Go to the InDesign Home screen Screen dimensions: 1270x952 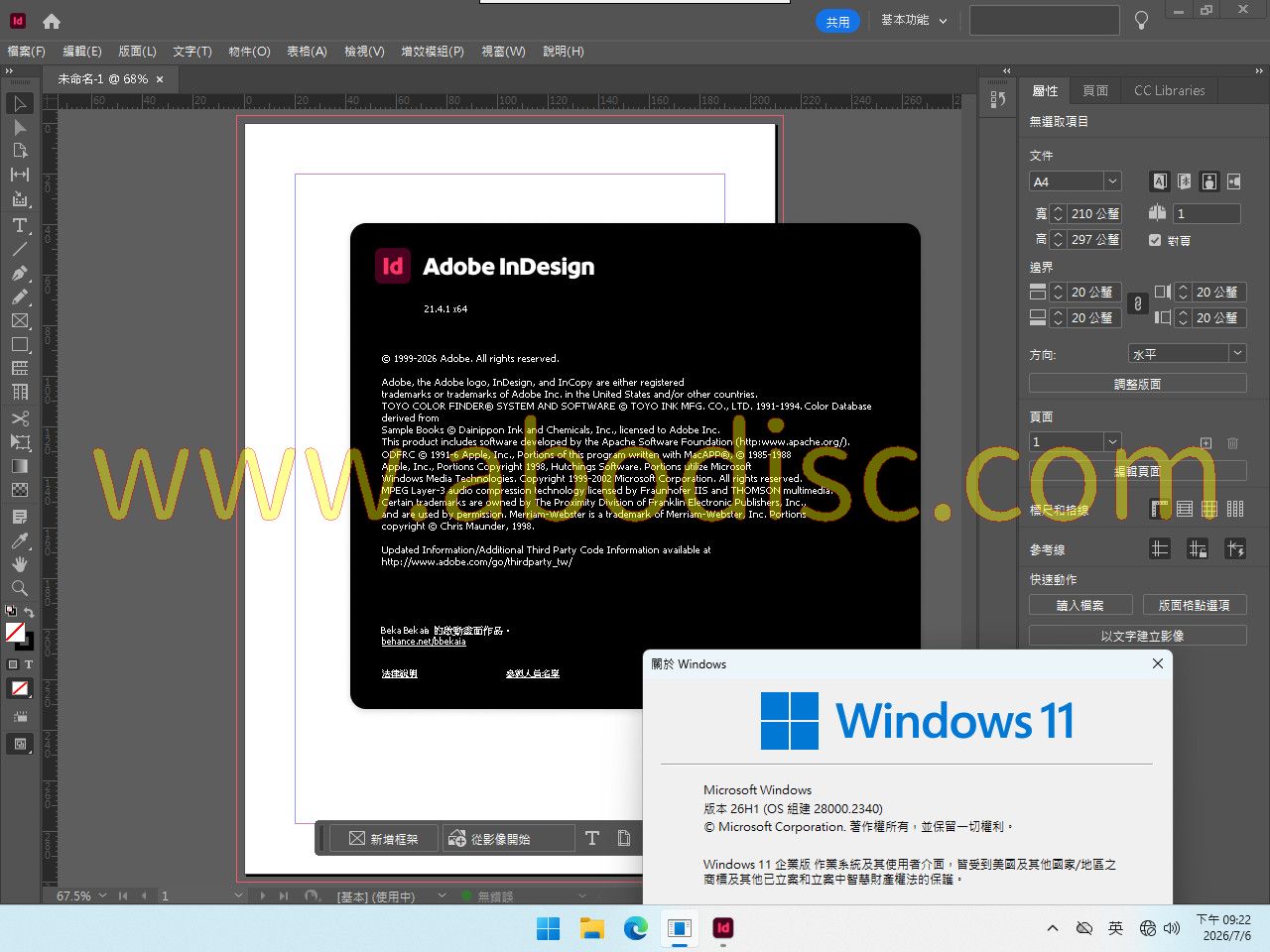coord(52,21)
